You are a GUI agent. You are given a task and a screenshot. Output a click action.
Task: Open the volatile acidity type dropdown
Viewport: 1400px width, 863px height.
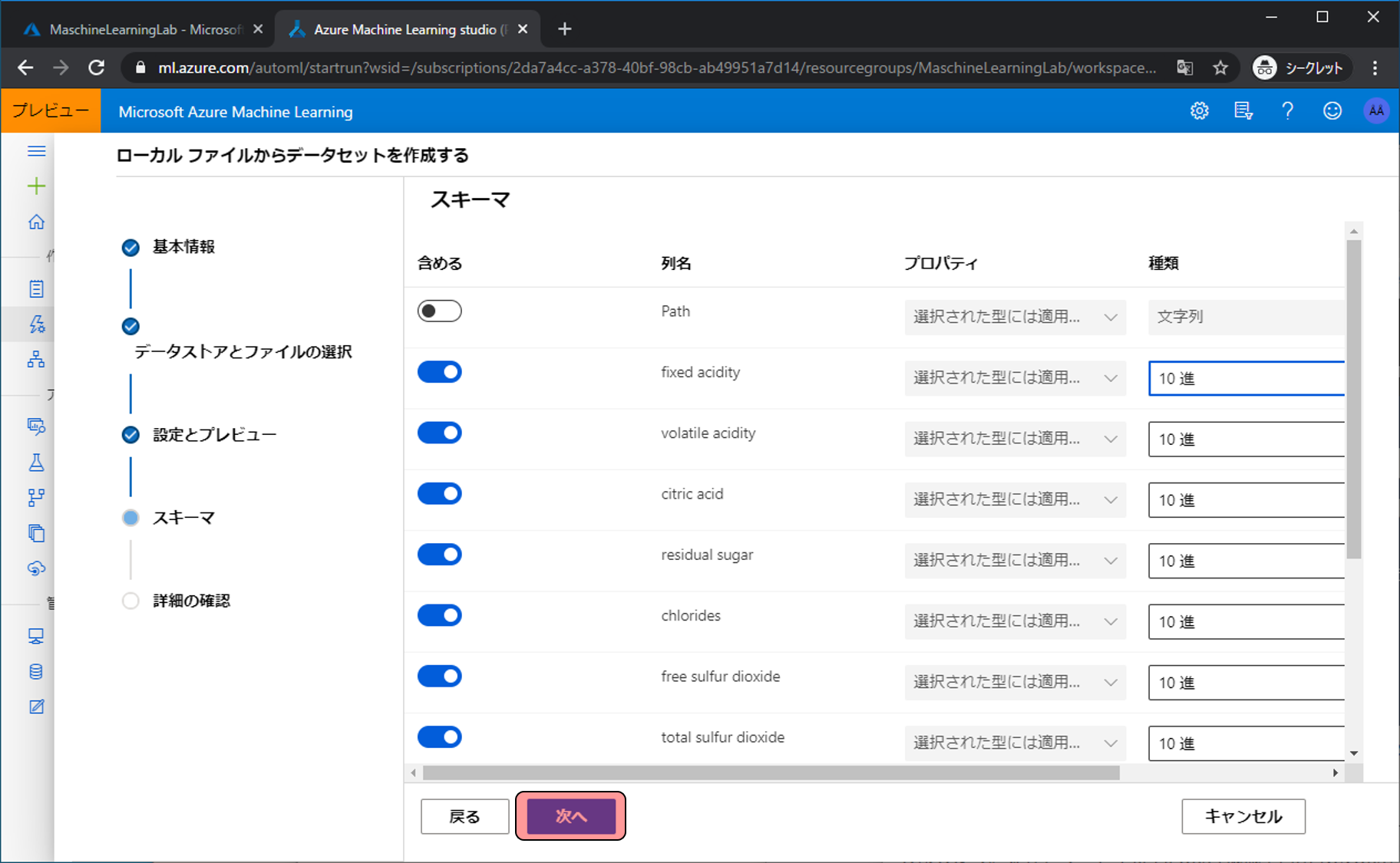point(1246,440)
